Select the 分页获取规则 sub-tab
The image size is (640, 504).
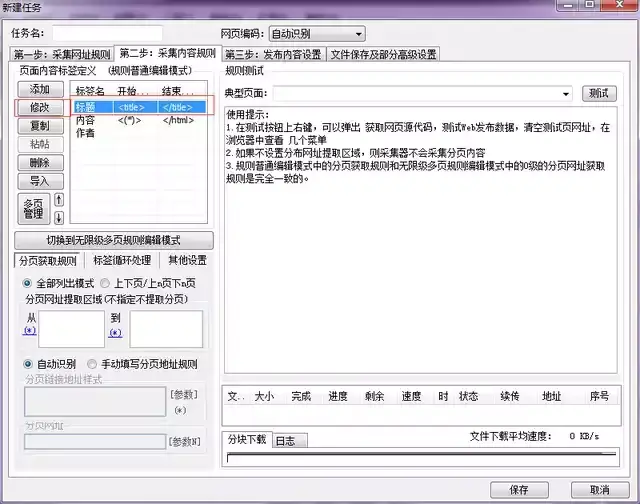[x=48, y=261]
